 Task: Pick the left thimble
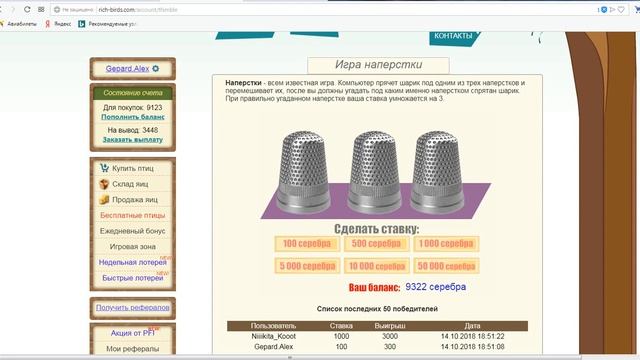(303, 171)
